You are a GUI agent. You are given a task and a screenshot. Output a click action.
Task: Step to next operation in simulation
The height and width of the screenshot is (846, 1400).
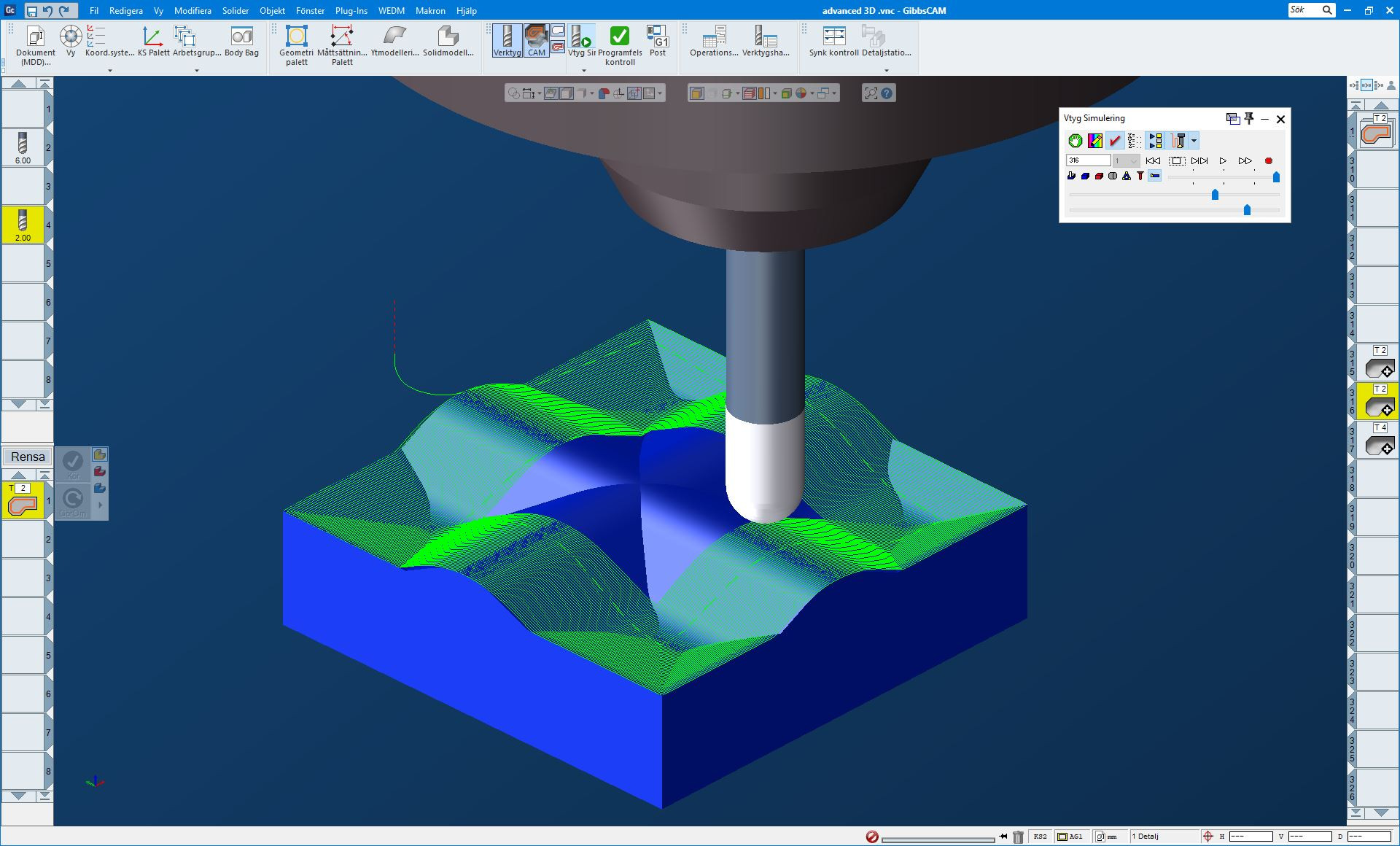pyautogui.click(x=1199, y=160)
